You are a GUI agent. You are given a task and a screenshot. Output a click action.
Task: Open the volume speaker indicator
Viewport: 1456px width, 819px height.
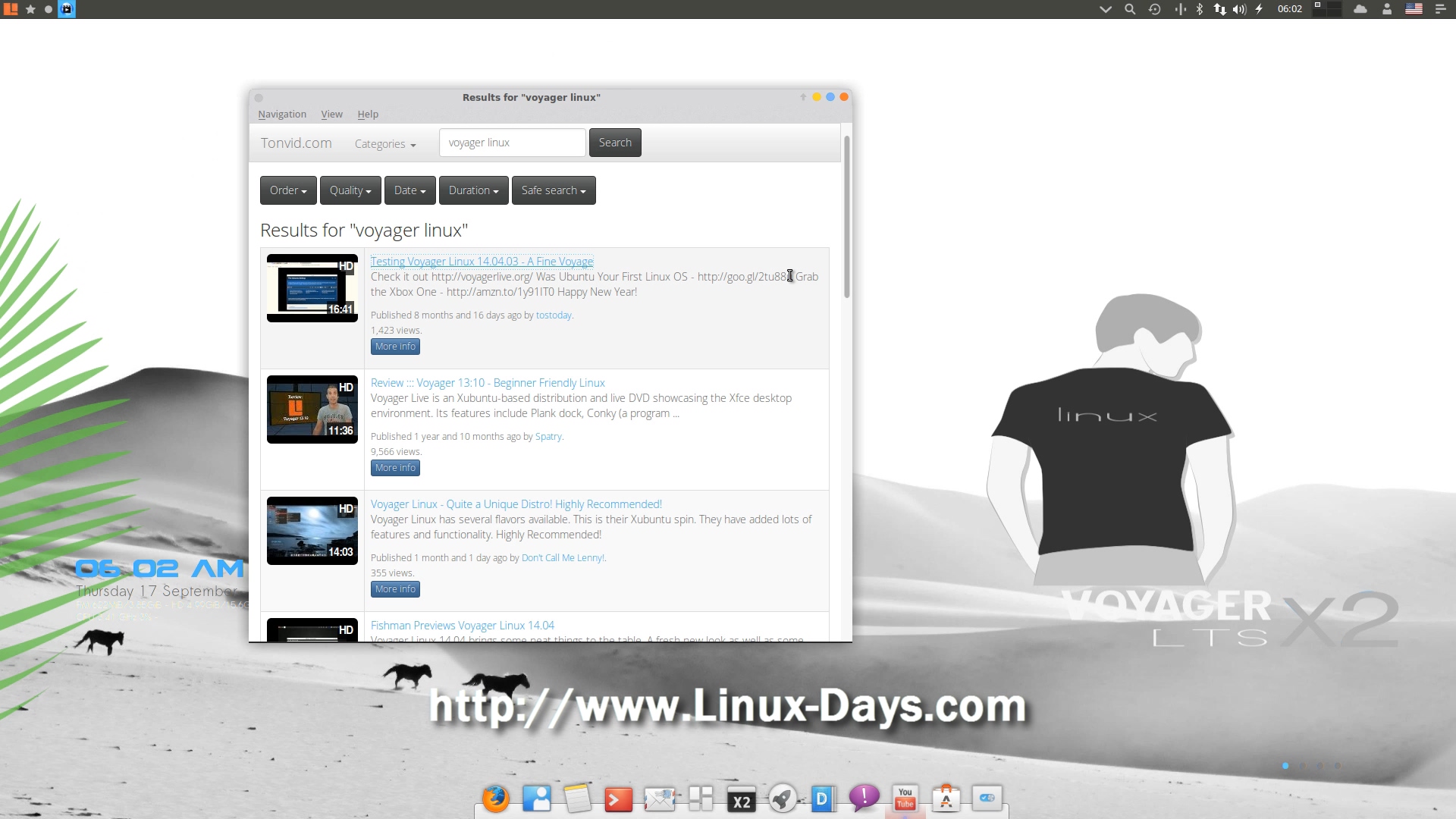coord(1240,9)
